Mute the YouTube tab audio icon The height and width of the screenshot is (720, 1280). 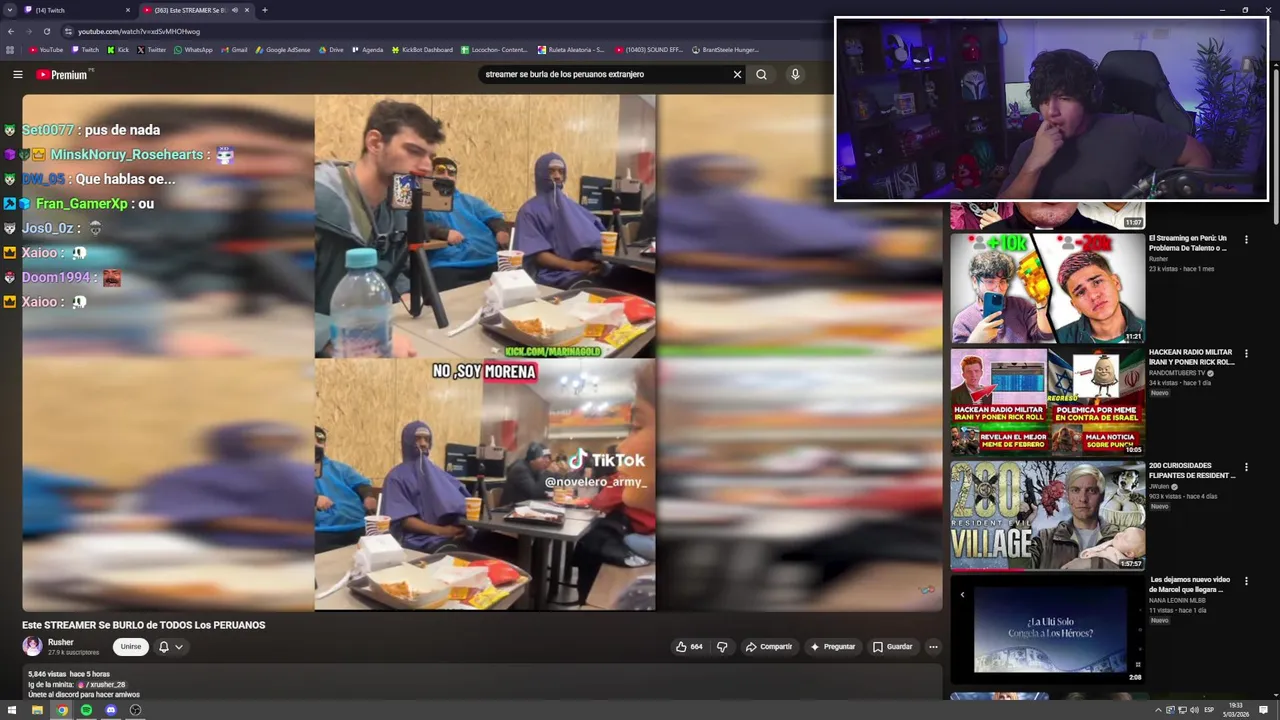[x=235, y=10]
